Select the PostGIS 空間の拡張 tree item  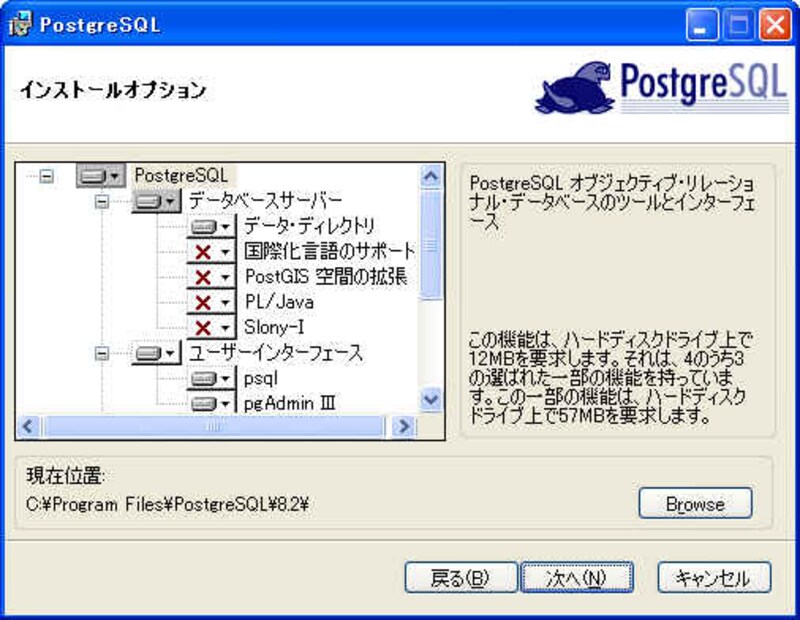click(326, 277)
